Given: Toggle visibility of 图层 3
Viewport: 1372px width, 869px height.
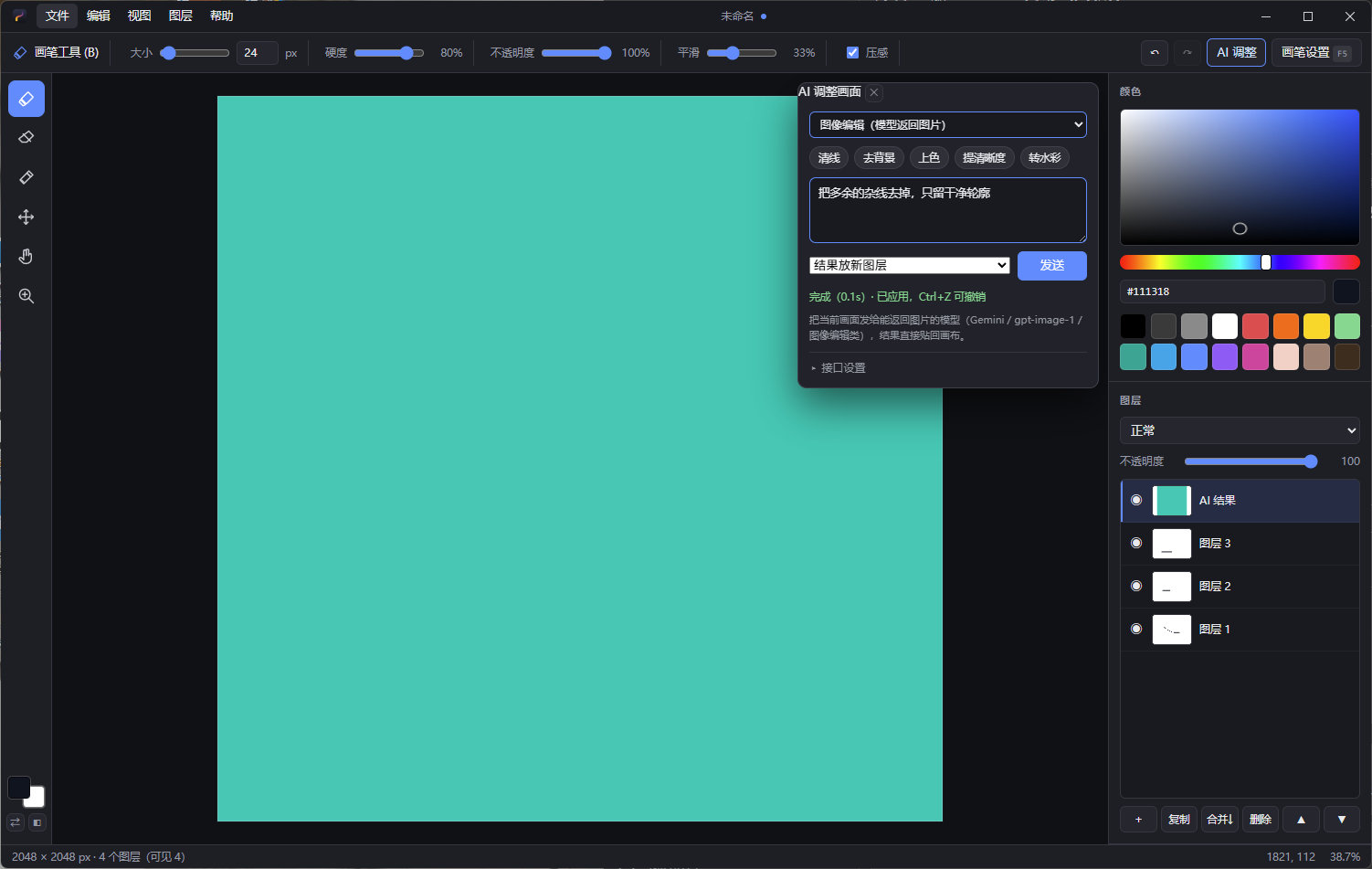Looking at the screenshot, I should click(x=1136, y=543).
